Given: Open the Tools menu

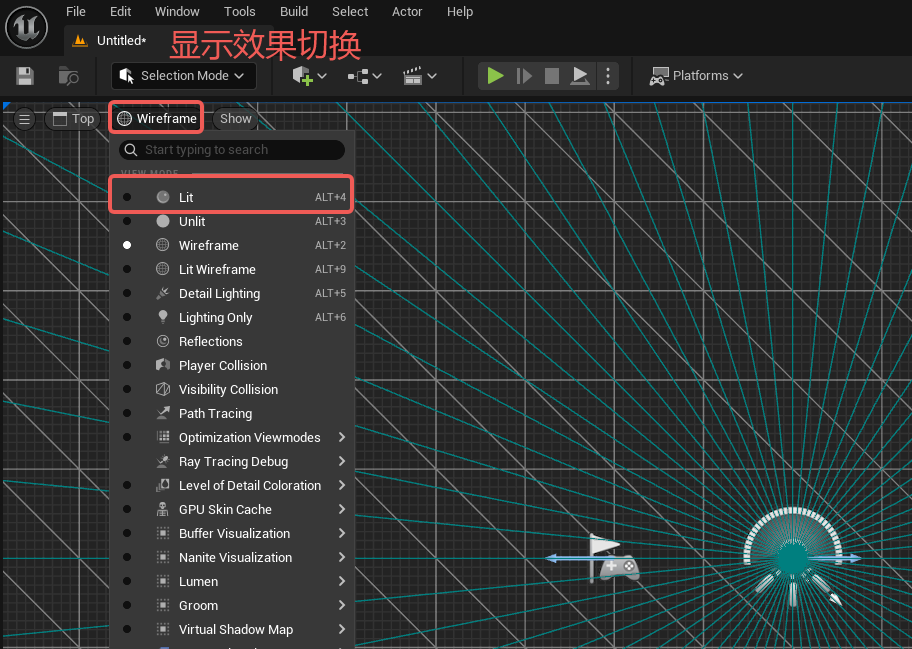Looking at the screenshot, I should 240,12.
